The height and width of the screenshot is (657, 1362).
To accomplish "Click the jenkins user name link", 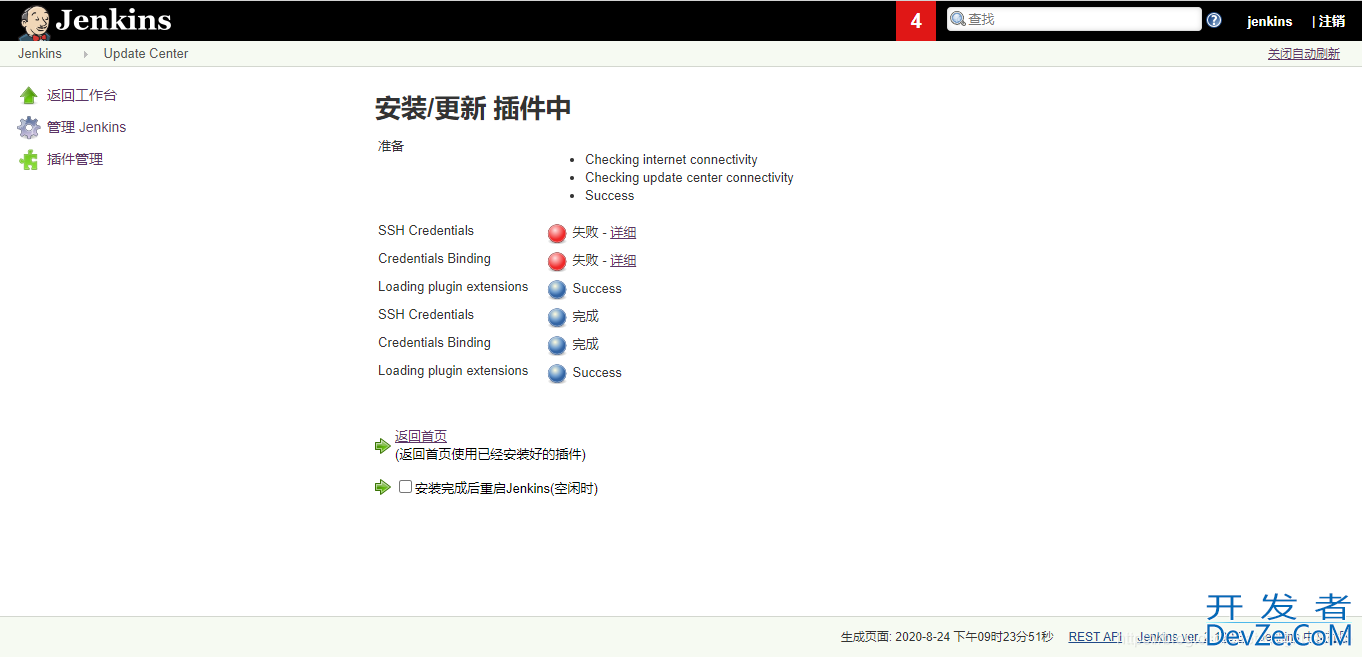I will pyautogui.click(x=1270, y=21).
